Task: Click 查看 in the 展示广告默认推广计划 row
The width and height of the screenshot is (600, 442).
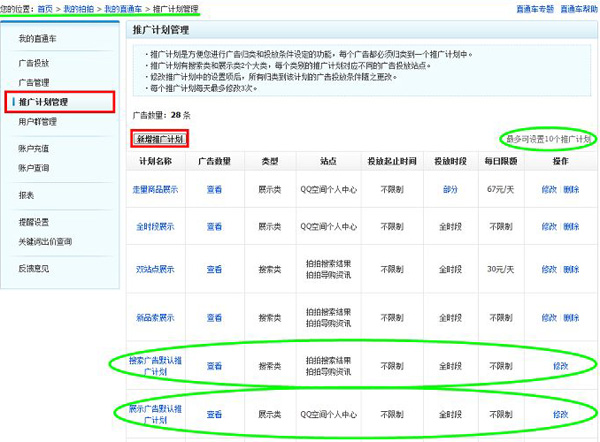Action: (x=214, y=414)
